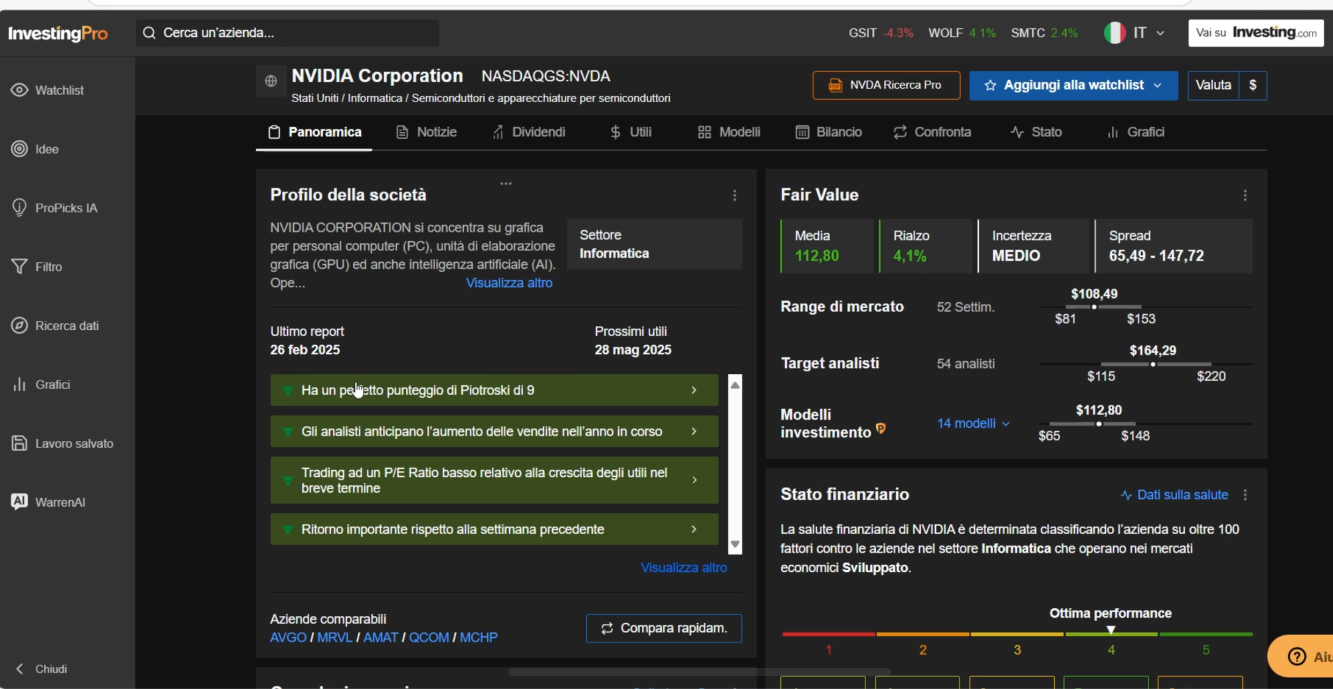Open comparable company MRVL
Image resolution: width=1333 pixels, height=689 pixels.
335,637
